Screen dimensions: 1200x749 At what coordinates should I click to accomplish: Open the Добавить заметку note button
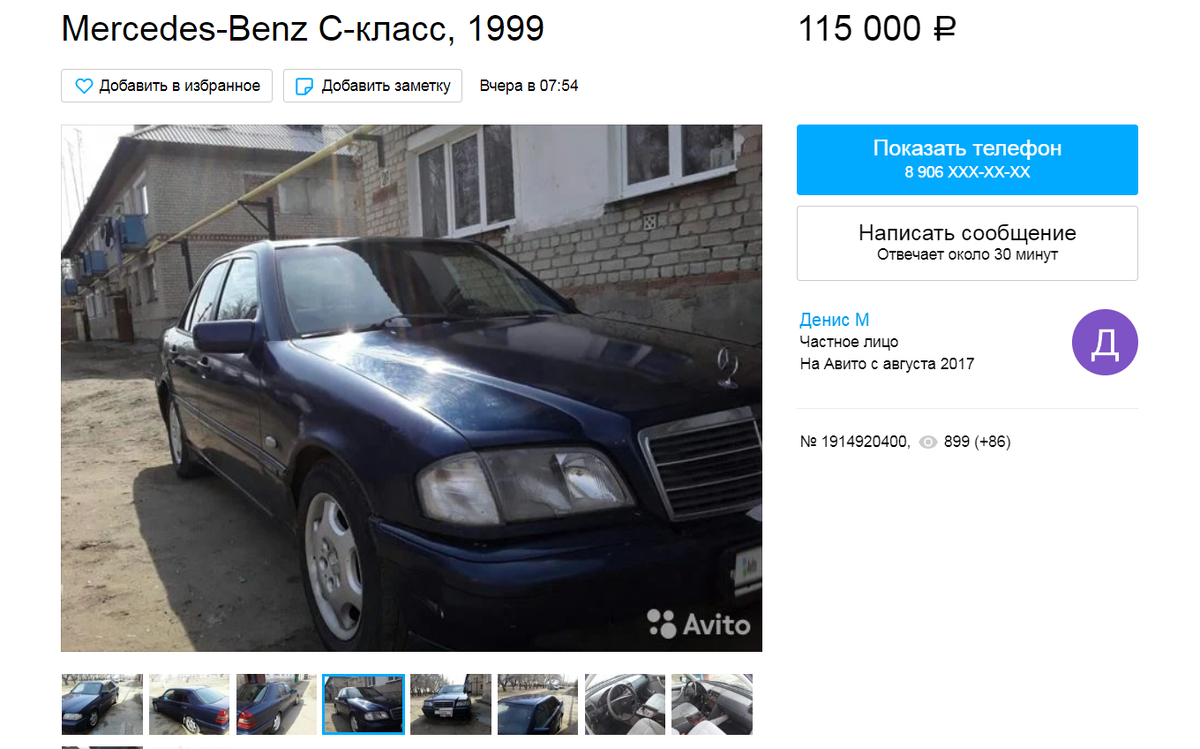tap(373, 86)
